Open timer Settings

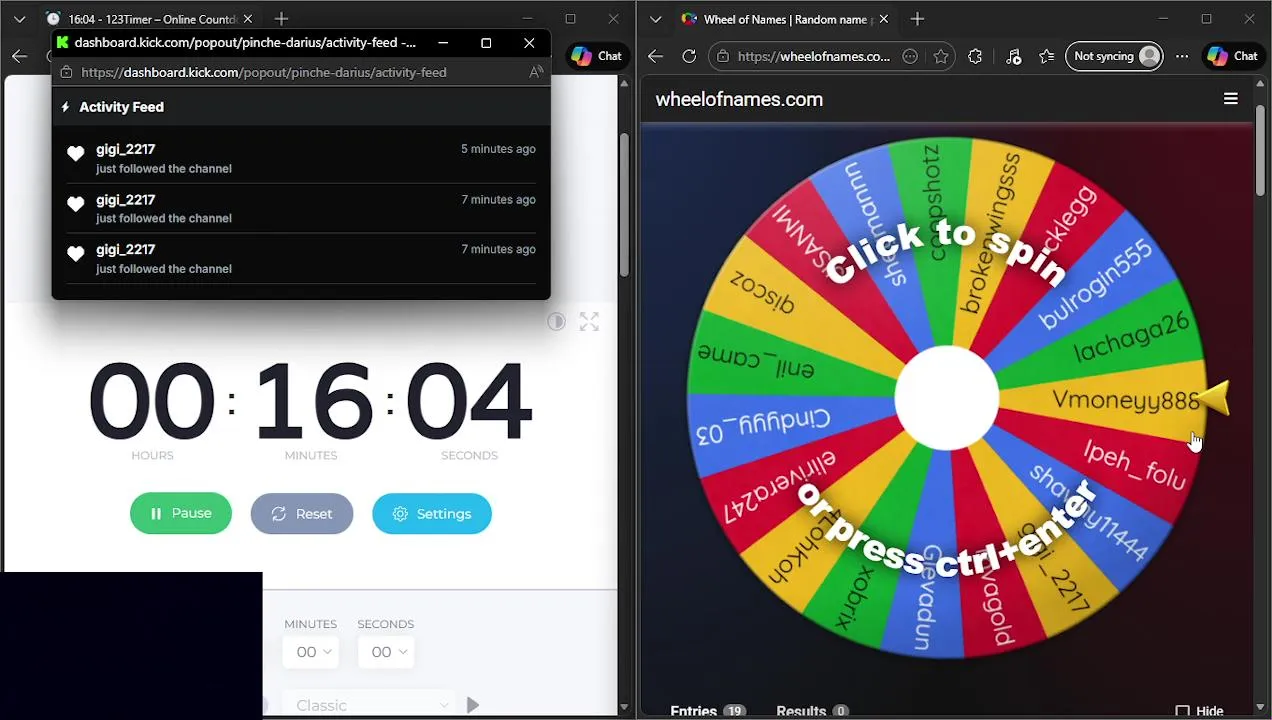(x=431, y=513)
